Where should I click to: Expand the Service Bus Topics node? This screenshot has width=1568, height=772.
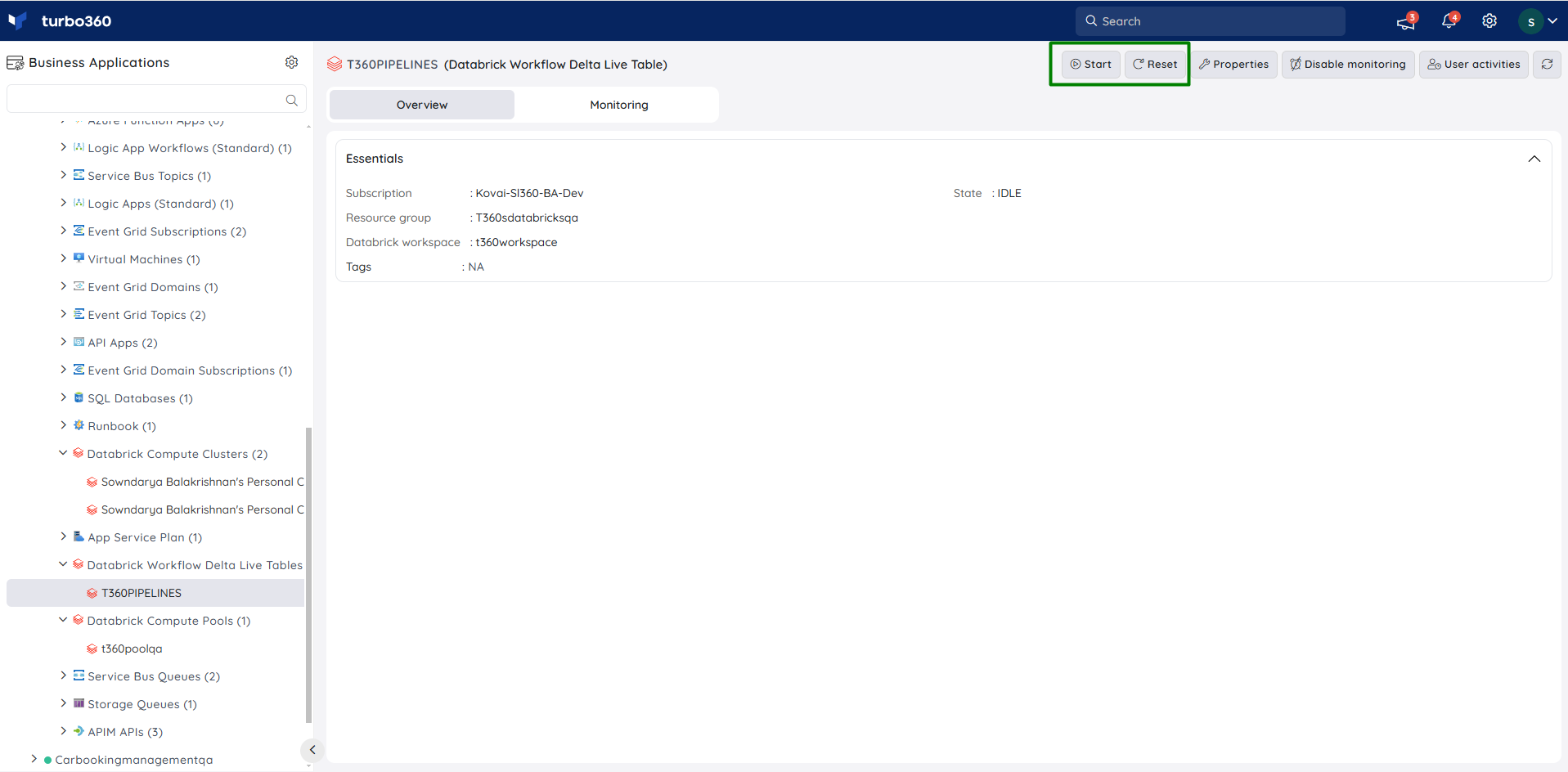tap(63, 175)
